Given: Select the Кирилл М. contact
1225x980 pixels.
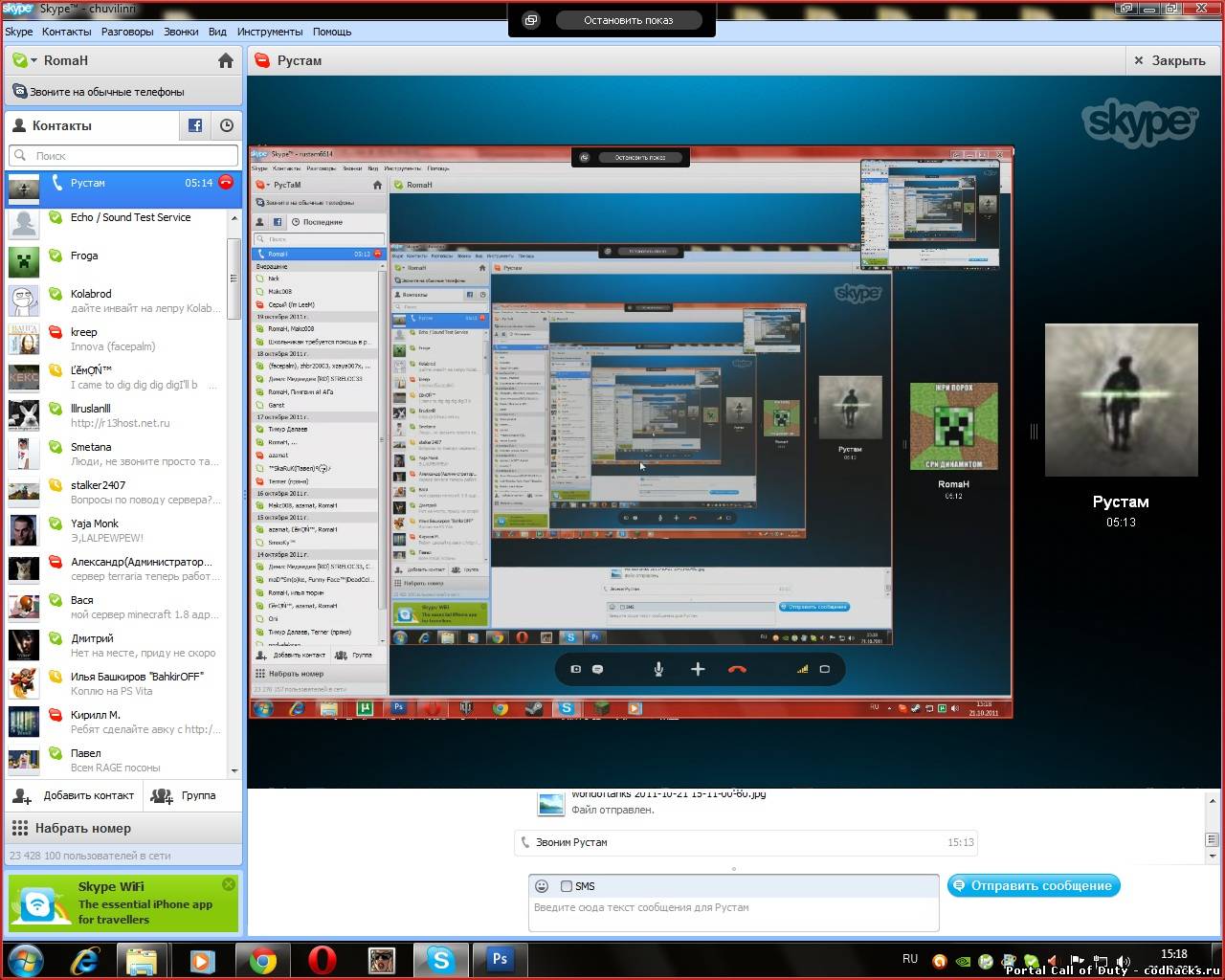Looking at the screenshot, I should pyautogui.click(x=116, y=722).
